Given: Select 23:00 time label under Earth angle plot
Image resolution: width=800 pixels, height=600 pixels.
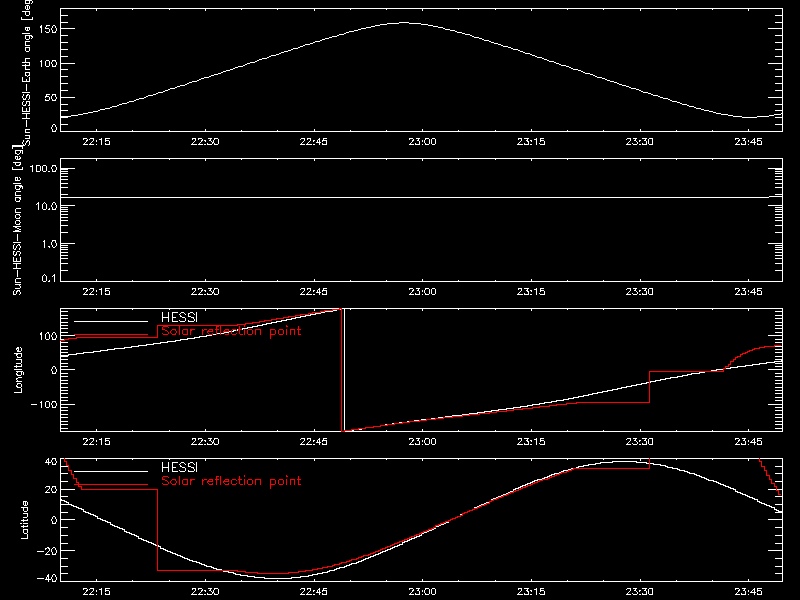Looking at the screenshot, I should pyautogui.click(x=422, y=142).
